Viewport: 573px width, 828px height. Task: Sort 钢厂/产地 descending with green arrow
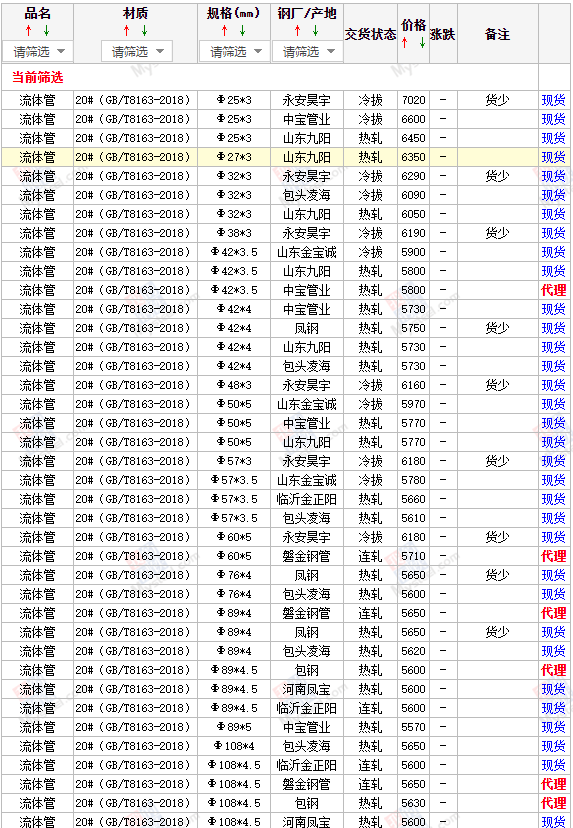[315, 31]
